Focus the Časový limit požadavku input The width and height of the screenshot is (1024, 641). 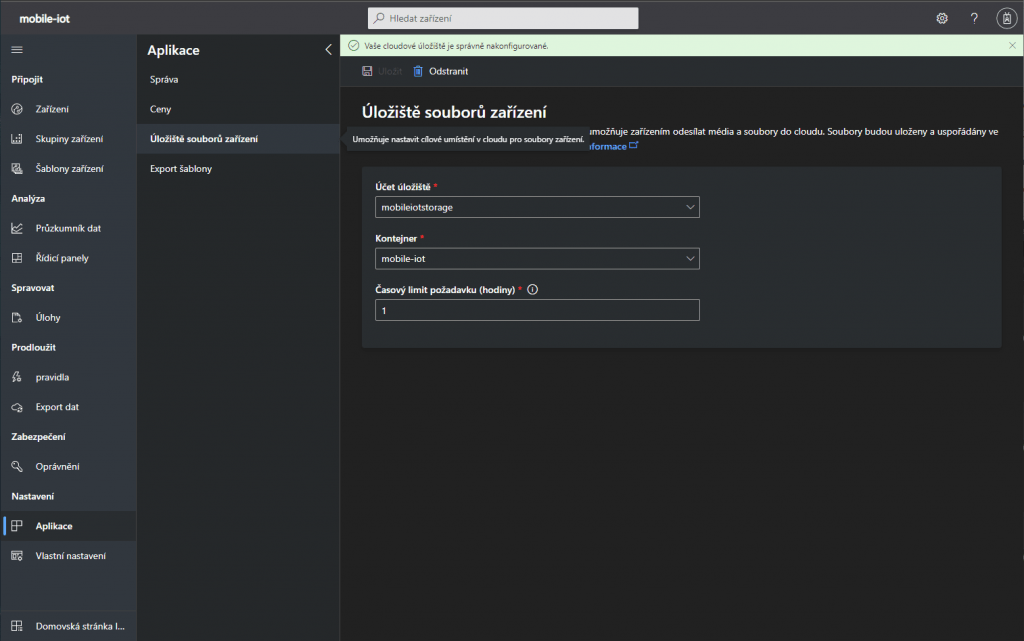pyautogui.click(x=537, y=310)
